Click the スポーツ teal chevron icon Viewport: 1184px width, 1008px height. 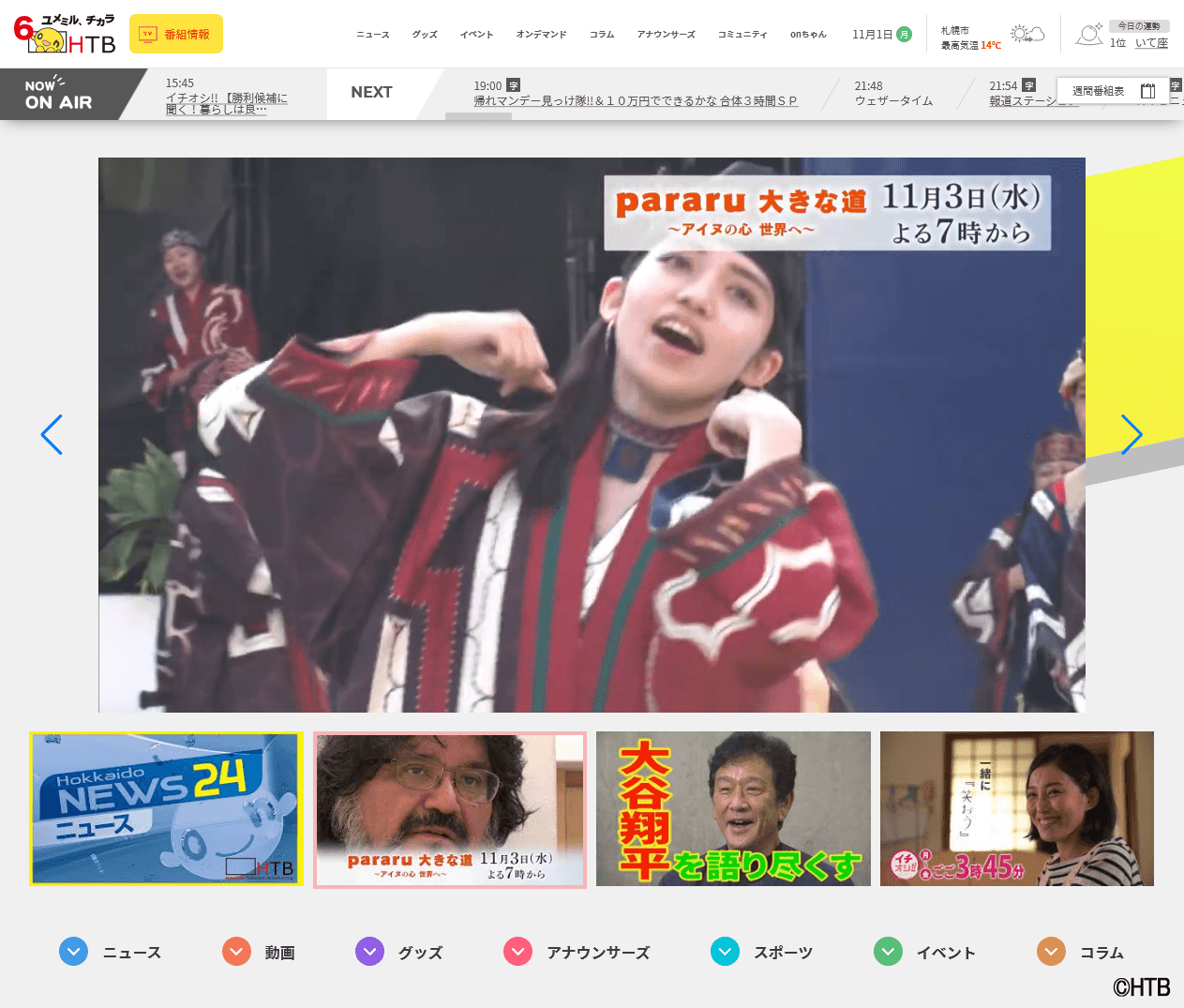[x=725, y=951]
